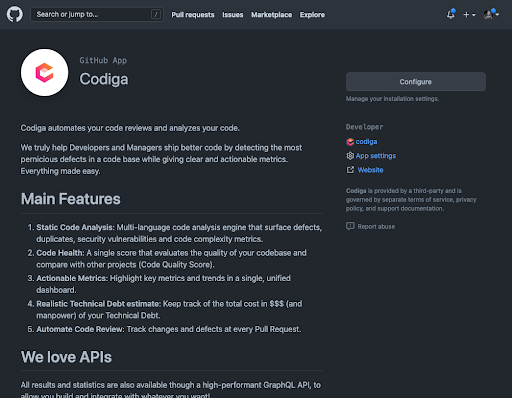Expand the plus create-new dropdown
512x398 pixels.
(x=469, y=15)
